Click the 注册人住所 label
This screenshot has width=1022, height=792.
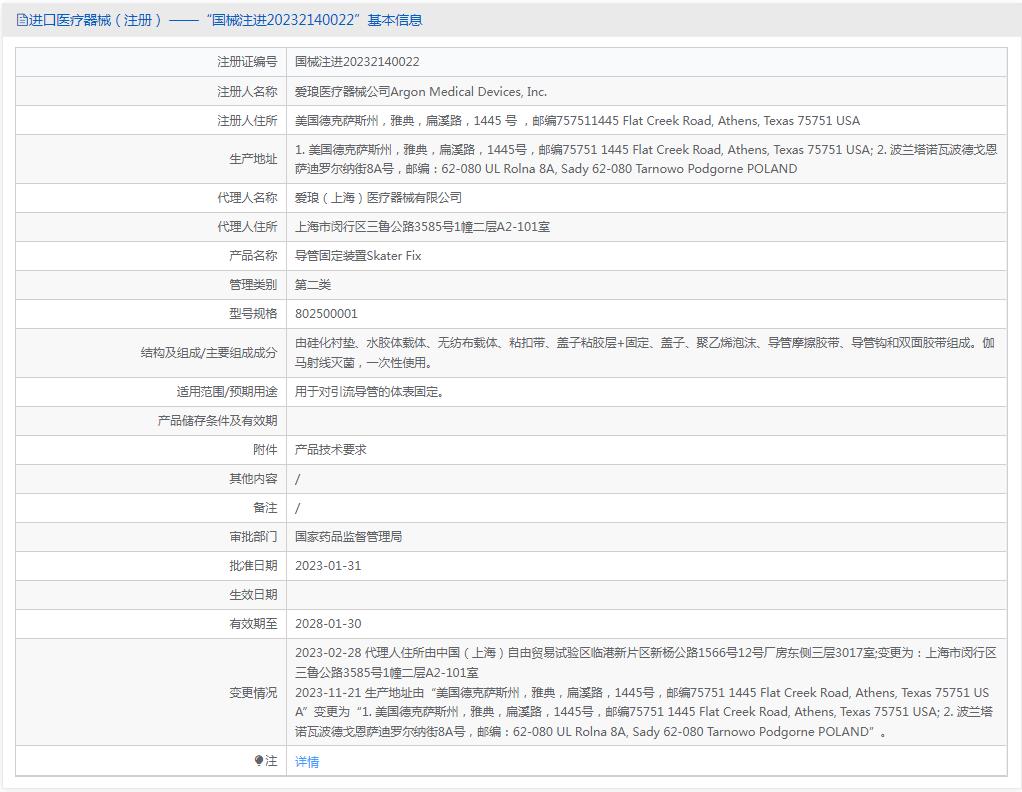pos(247,121)
